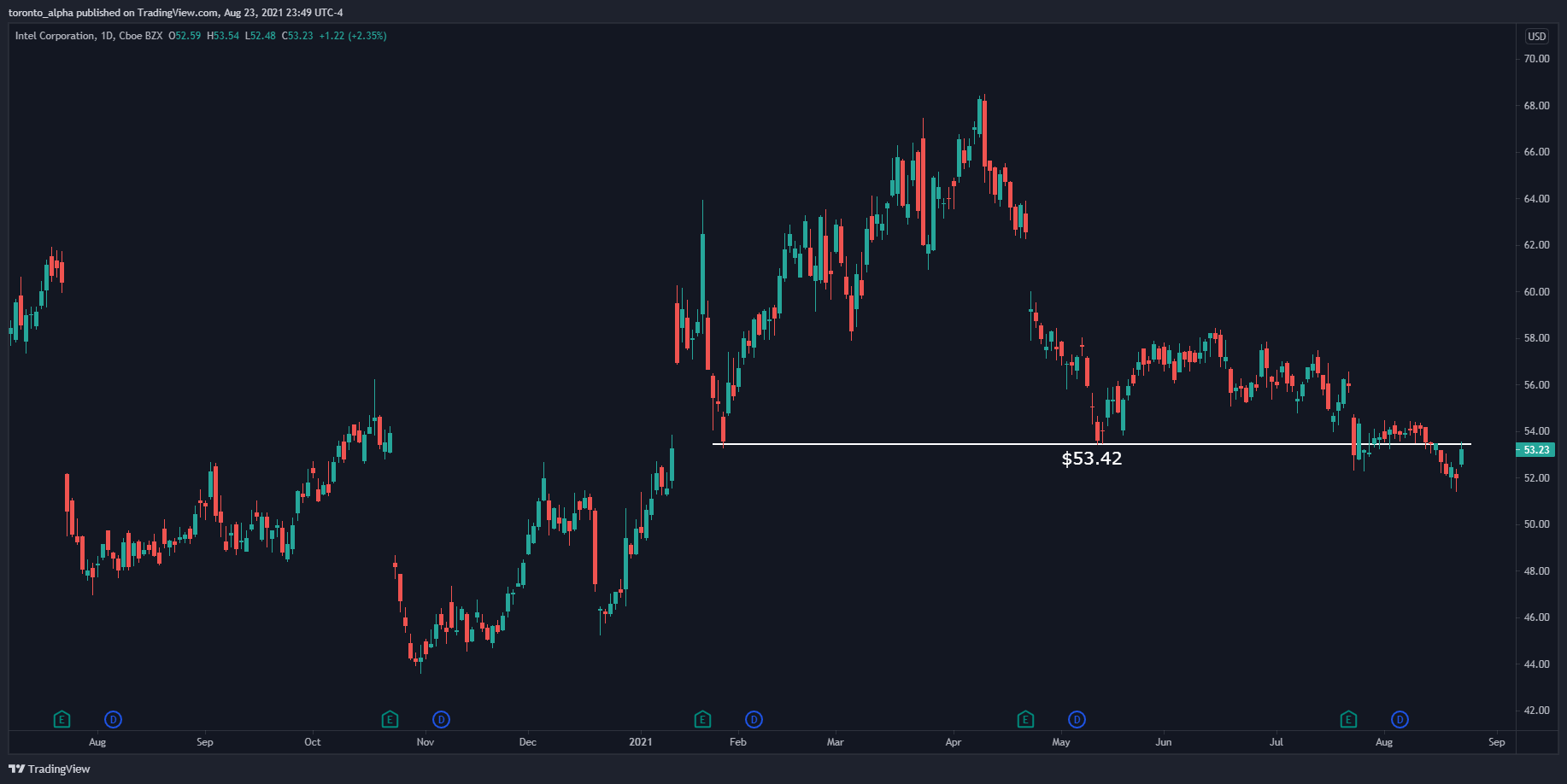This screenshot has width=1567, height=784.
Task: Click the USD currency button
Action: tap(1537, 36)
